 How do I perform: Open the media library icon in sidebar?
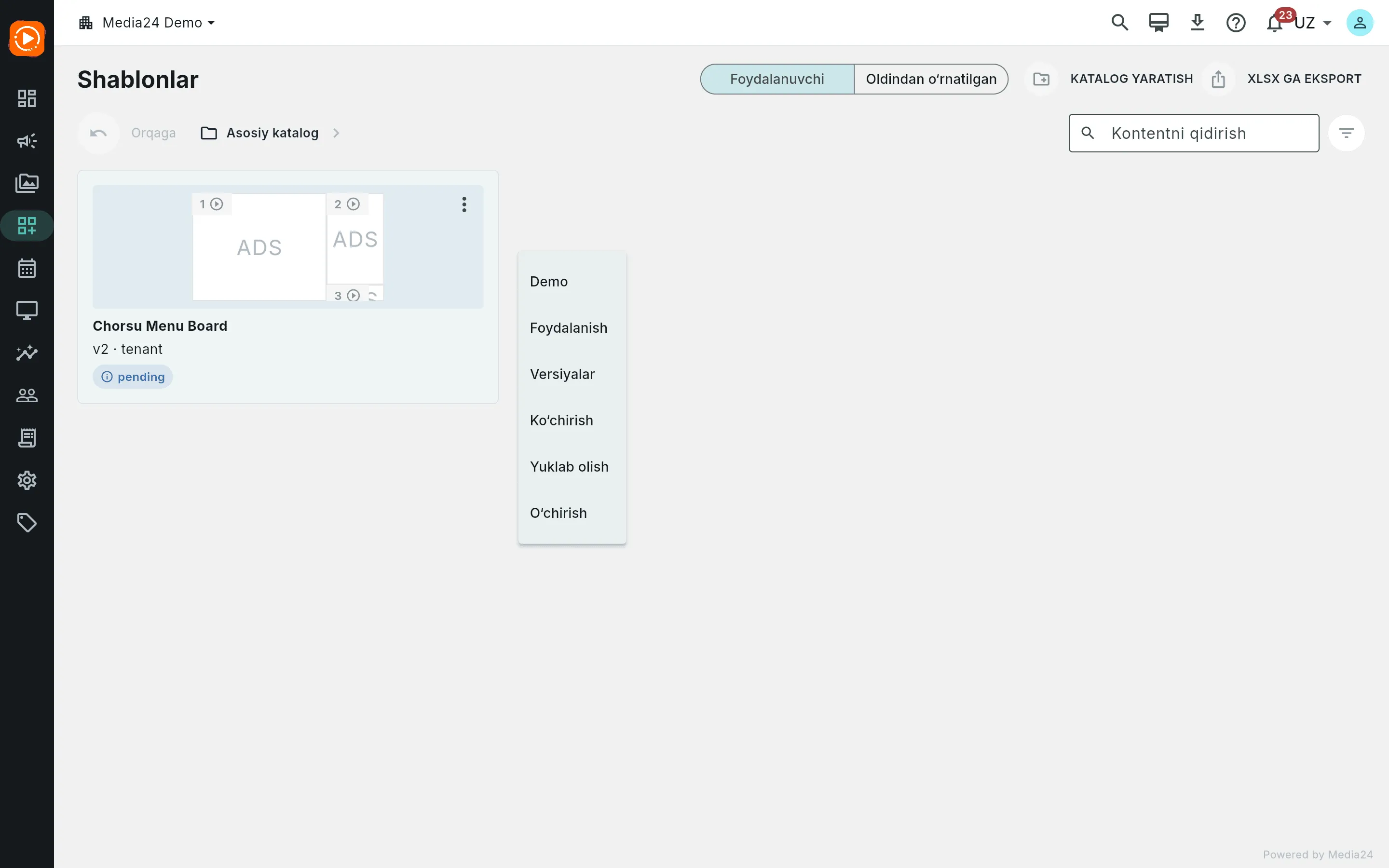[27, 183]
